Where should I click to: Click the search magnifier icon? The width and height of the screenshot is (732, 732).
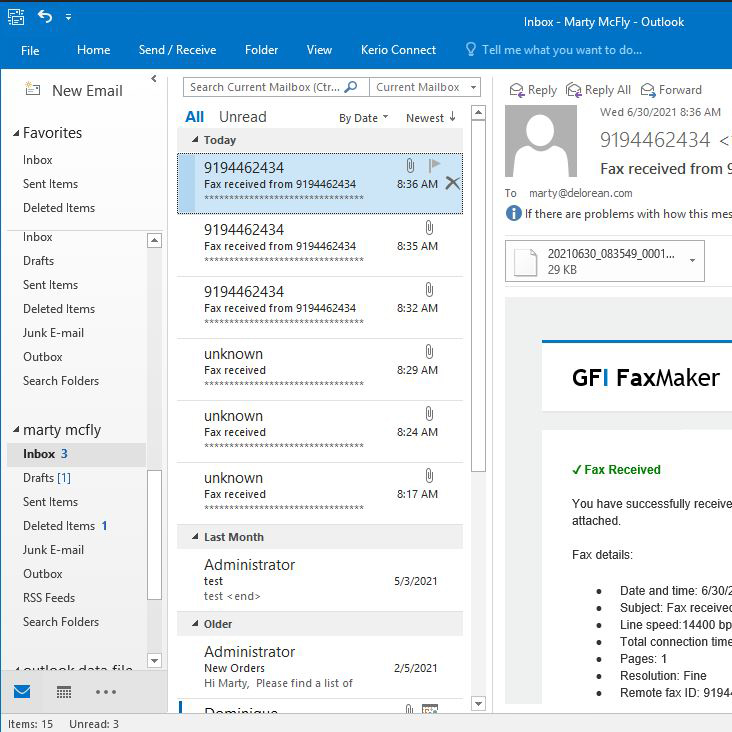coord(351,87)
